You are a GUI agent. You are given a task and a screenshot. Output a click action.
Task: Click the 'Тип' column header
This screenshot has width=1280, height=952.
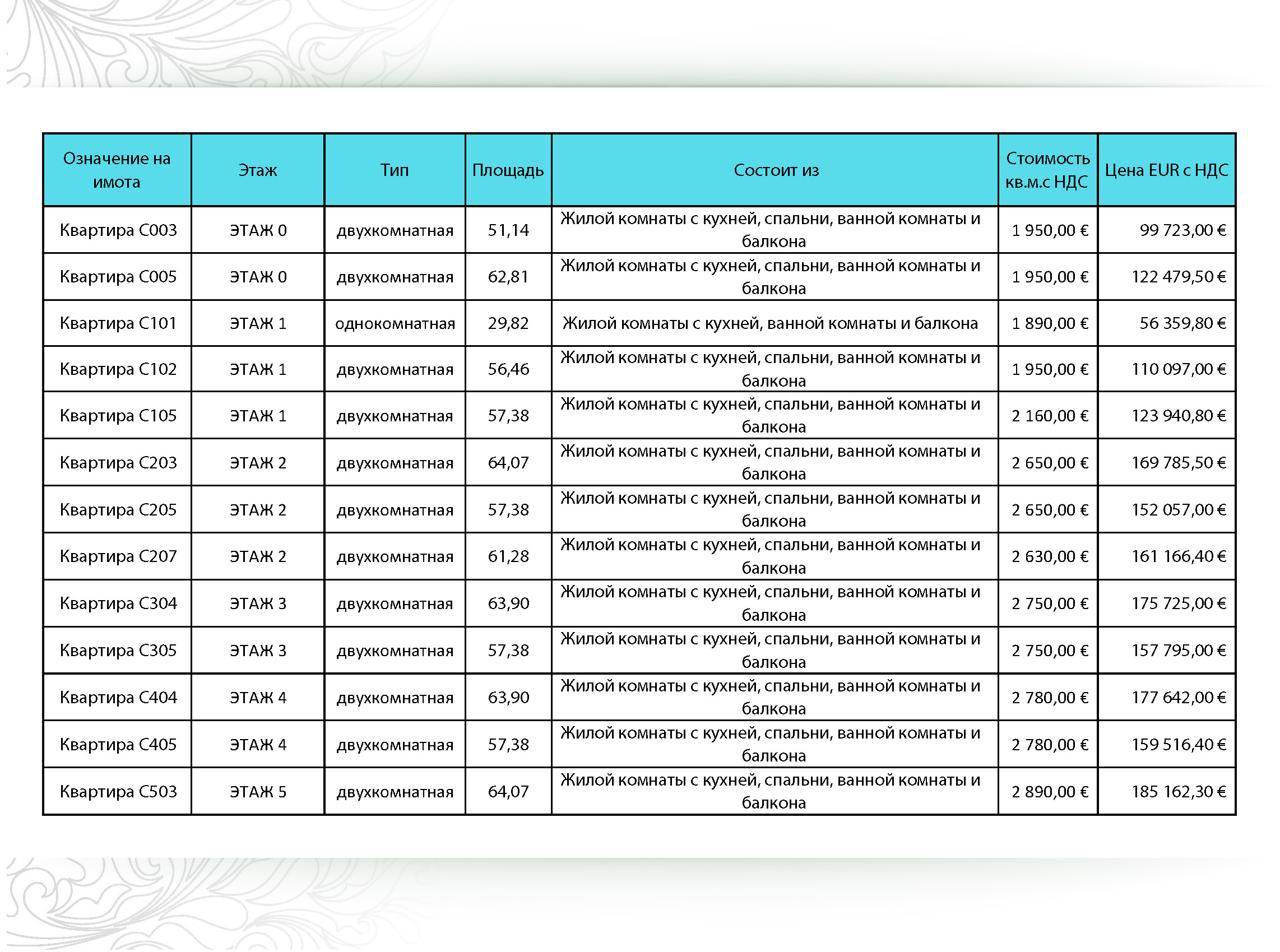pyautogui.click(x=394, y=170)
